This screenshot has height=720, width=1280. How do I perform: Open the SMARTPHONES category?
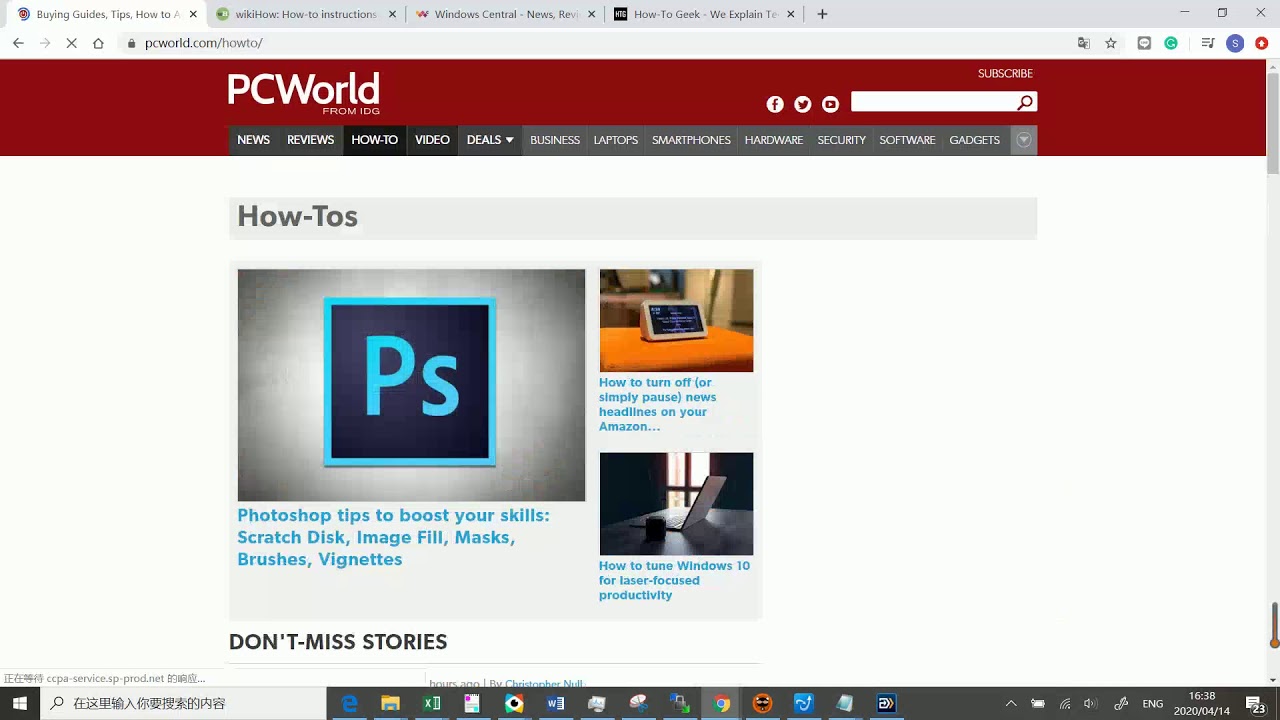[x=691, y=140]
